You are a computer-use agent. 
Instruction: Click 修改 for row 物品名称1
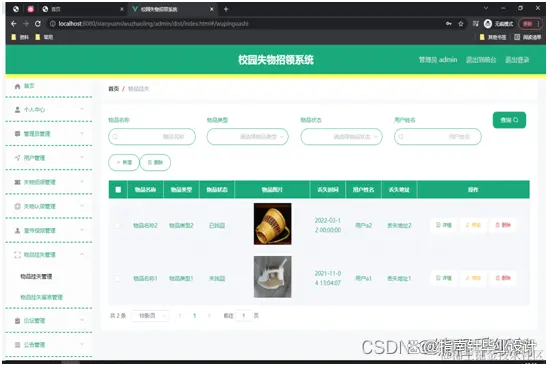pos(473,278)
